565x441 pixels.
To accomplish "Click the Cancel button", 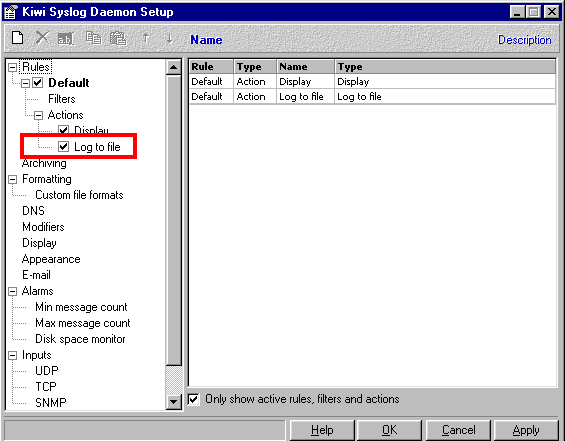I will tap(458, 430).
